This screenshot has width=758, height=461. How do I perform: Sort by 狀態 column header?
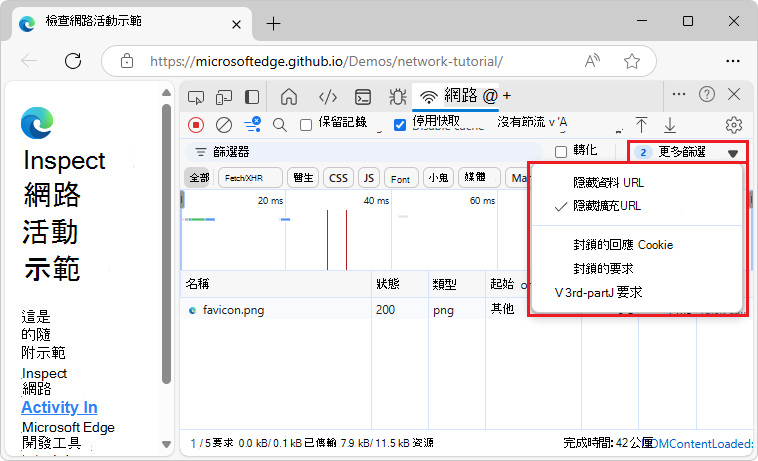click(x=400, y=284)
